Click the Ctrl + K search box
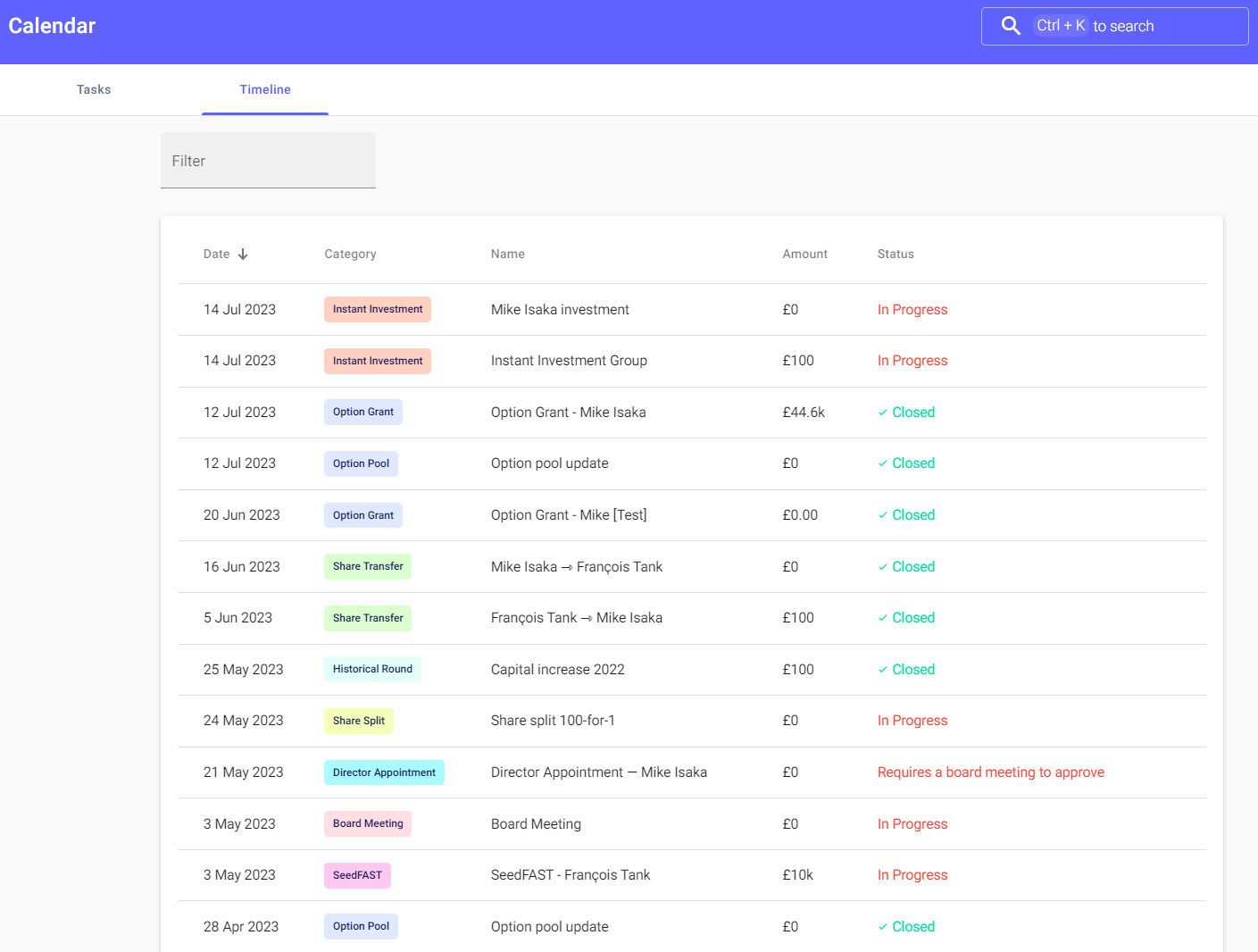Image resolution: width=1258 pixels, height=952 pixels. click(1125, 26)
